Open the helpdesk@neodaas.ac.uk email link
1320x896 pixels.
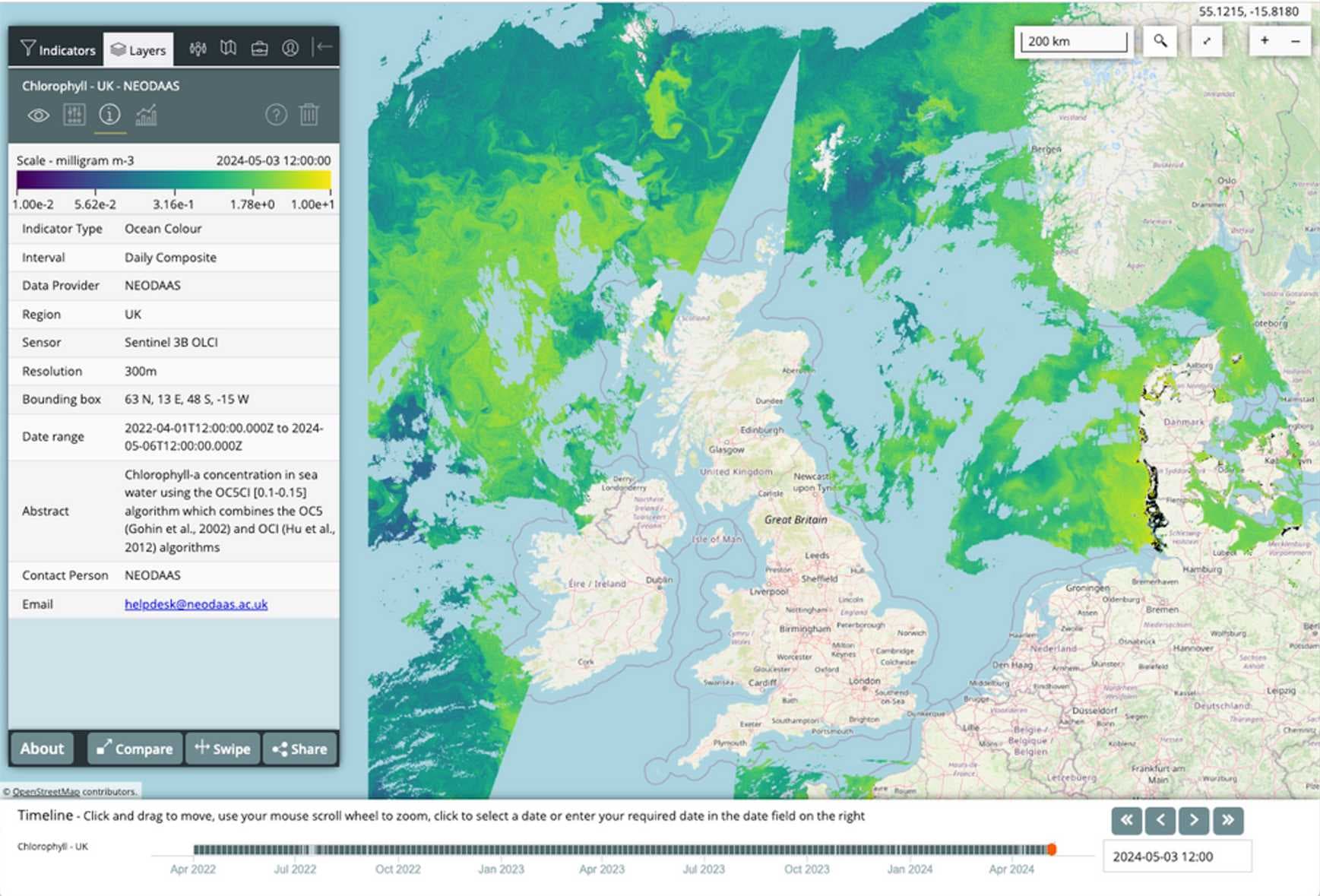[x=196, y=603]
